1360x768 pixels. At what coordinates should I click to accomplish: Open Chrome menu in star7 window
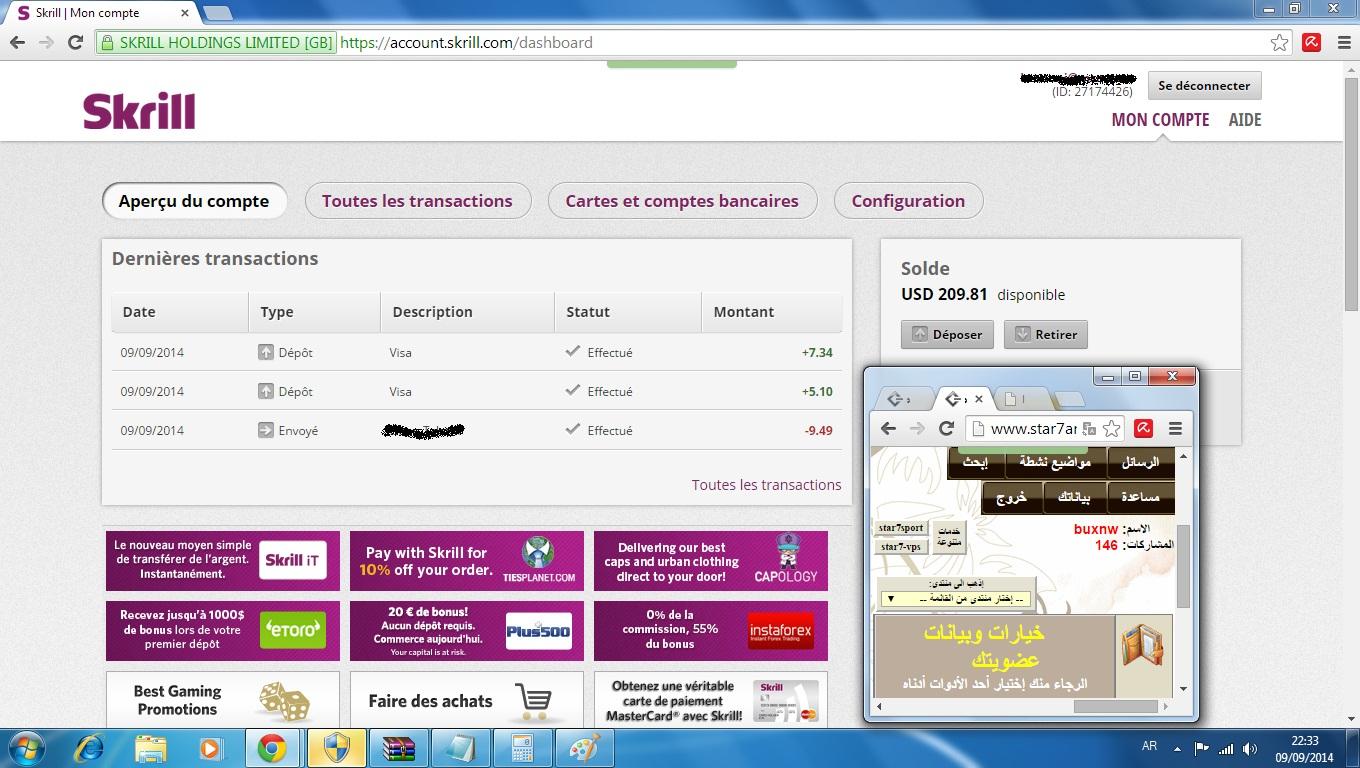(1175, 428)
